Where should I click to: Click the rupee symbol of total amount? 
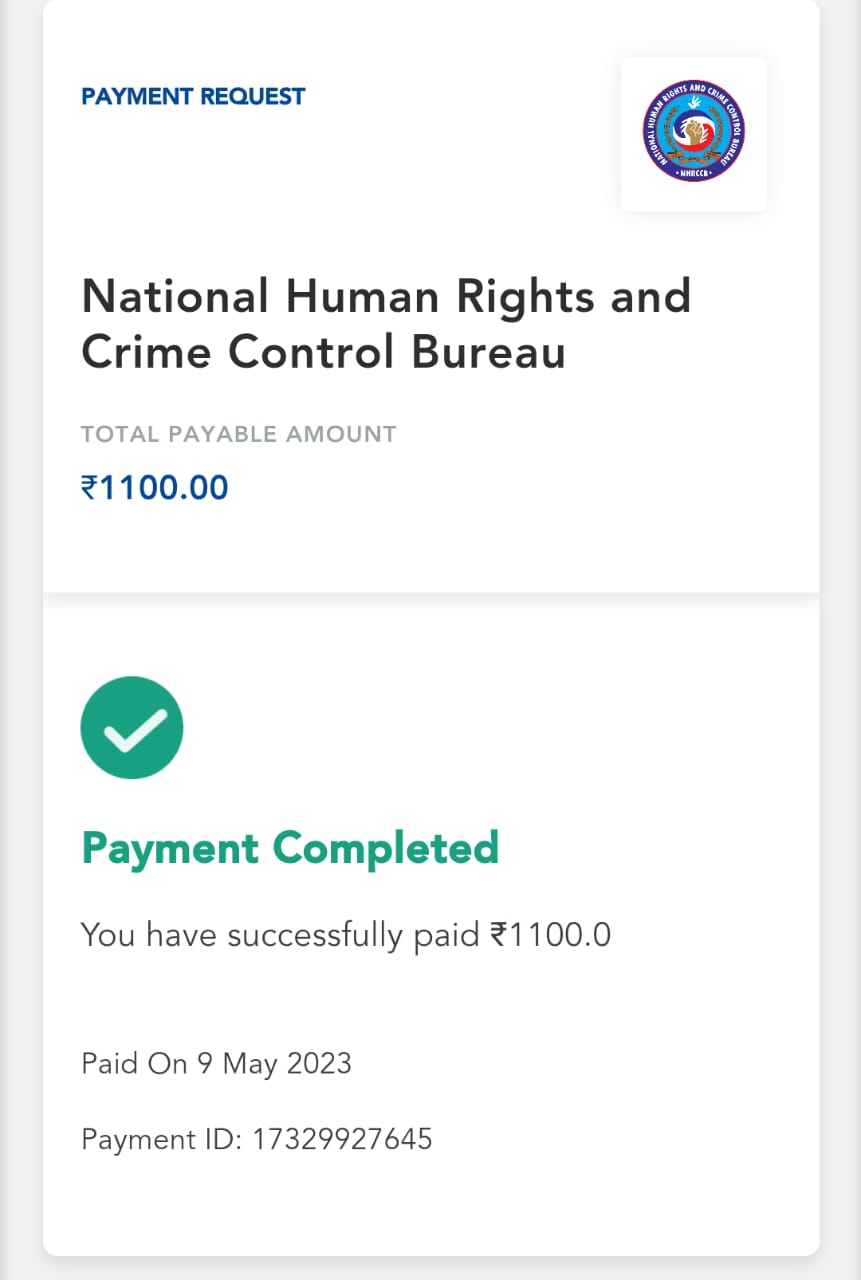pos(89,488)
